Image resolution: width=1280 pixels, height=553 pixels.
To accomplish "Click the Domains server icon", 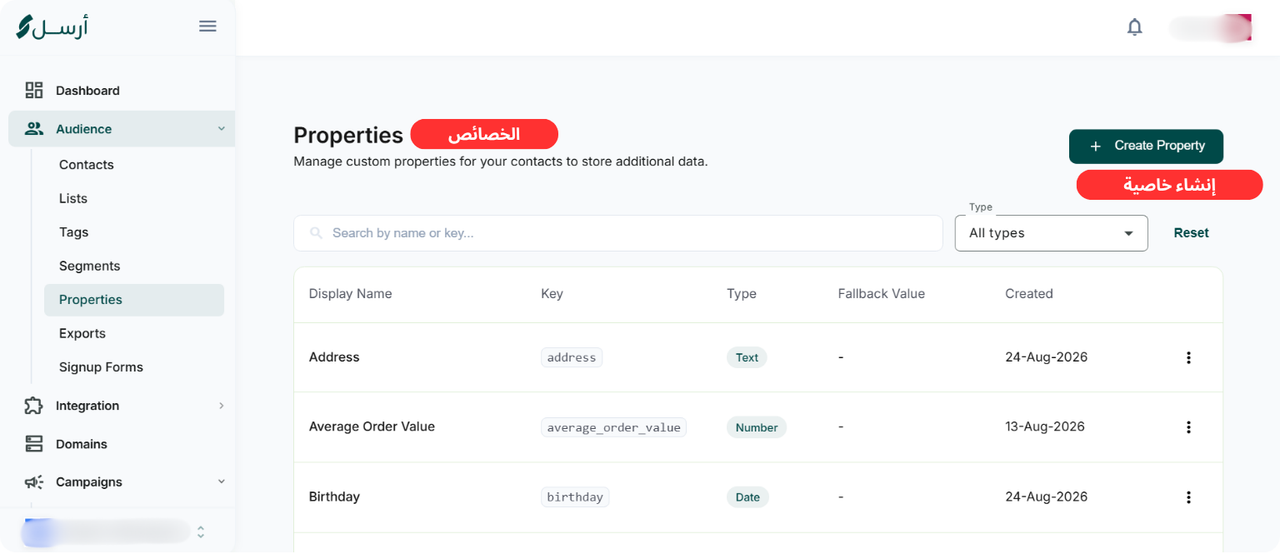I will click(x=34, y=444).
